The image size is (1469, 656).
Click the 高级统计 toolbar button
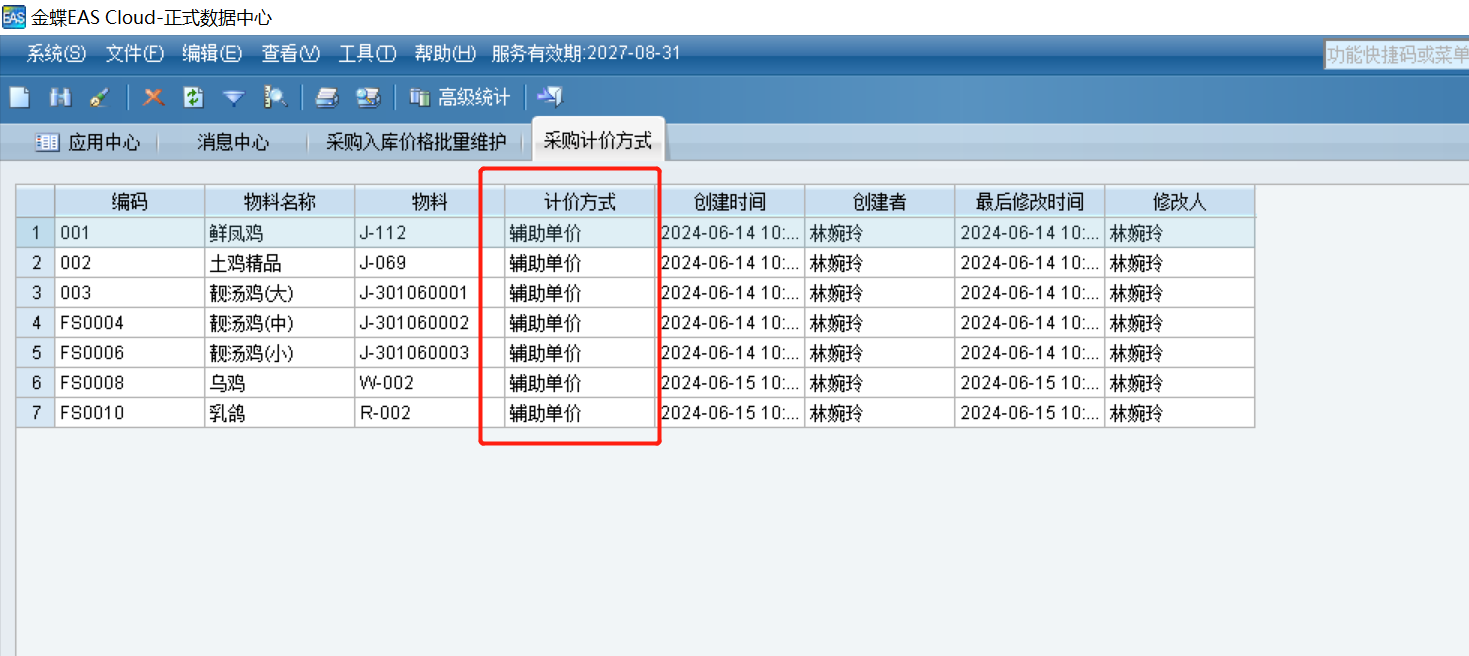461,97
